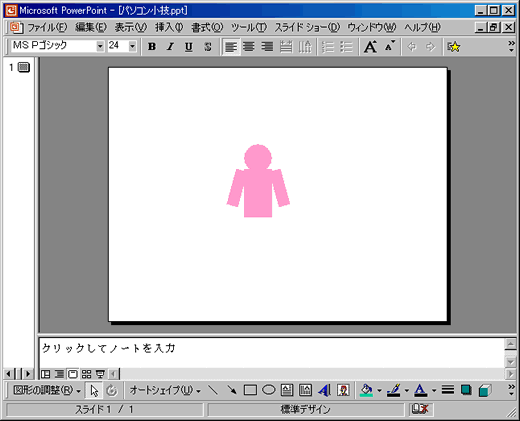The image size is (520, 421).
Task: Click spelling status icon in status bar
Action: click(x=420, y=409)
